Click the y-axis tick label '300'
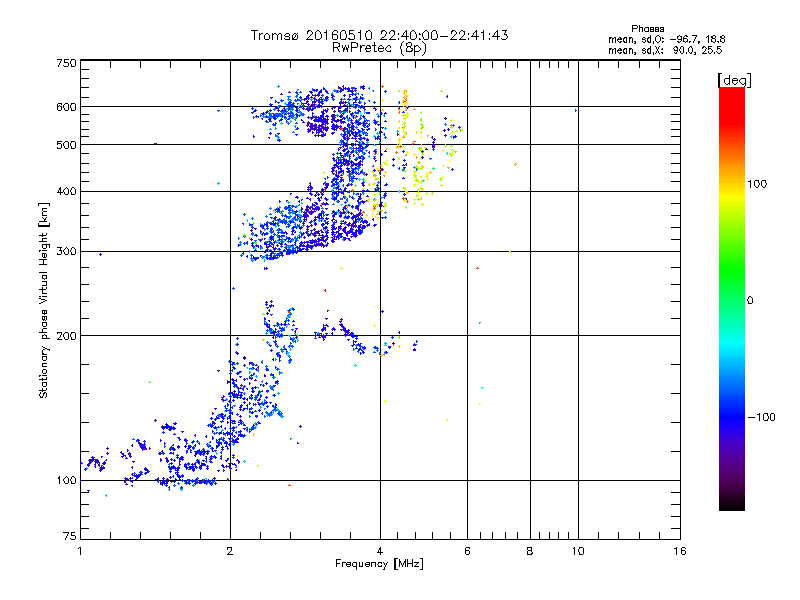The width and height of the screenshot is (800, 600). pos(66,252)
